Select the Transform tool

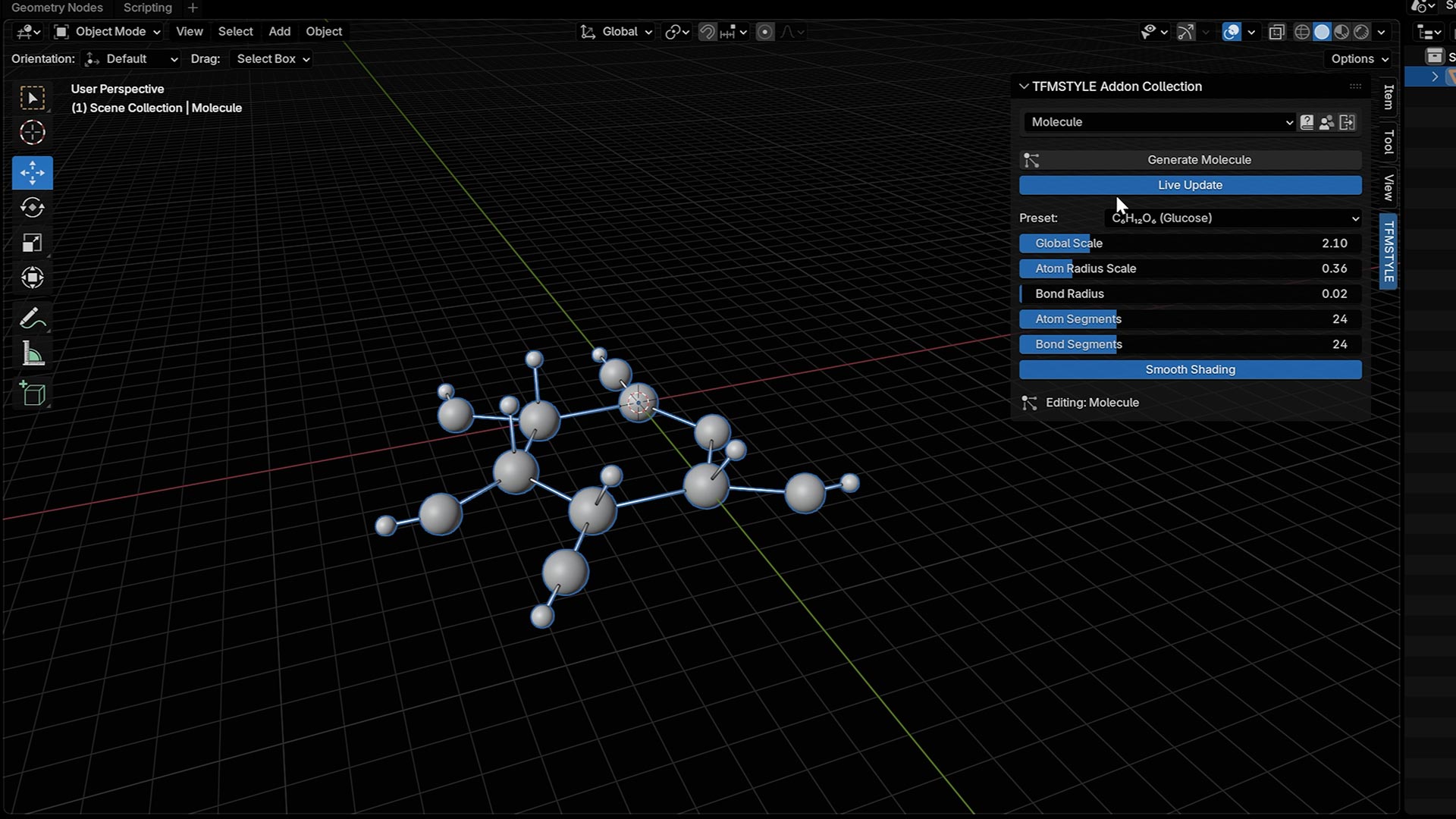coord(32,278)
